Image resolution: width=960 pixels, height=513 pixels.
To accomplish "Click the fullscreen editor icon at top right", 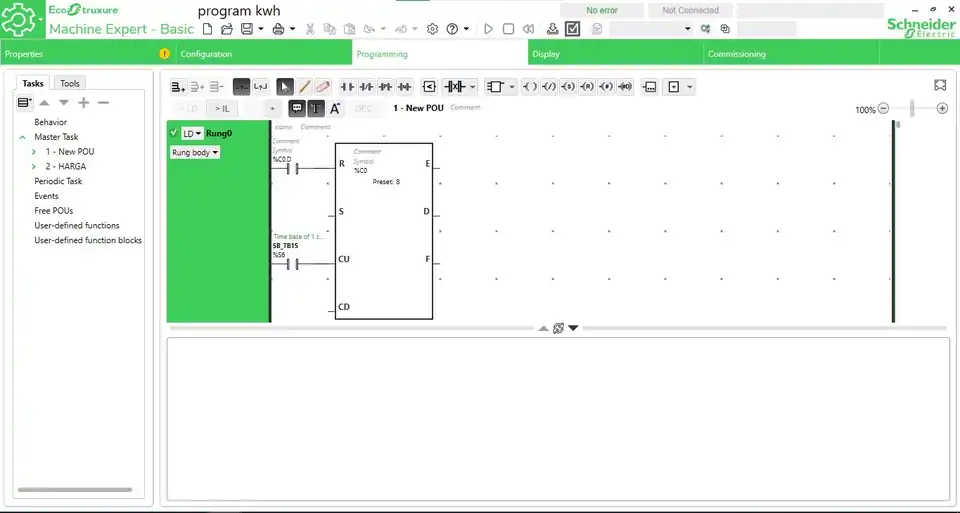I will pyautogui.click(x=940, y=85).
